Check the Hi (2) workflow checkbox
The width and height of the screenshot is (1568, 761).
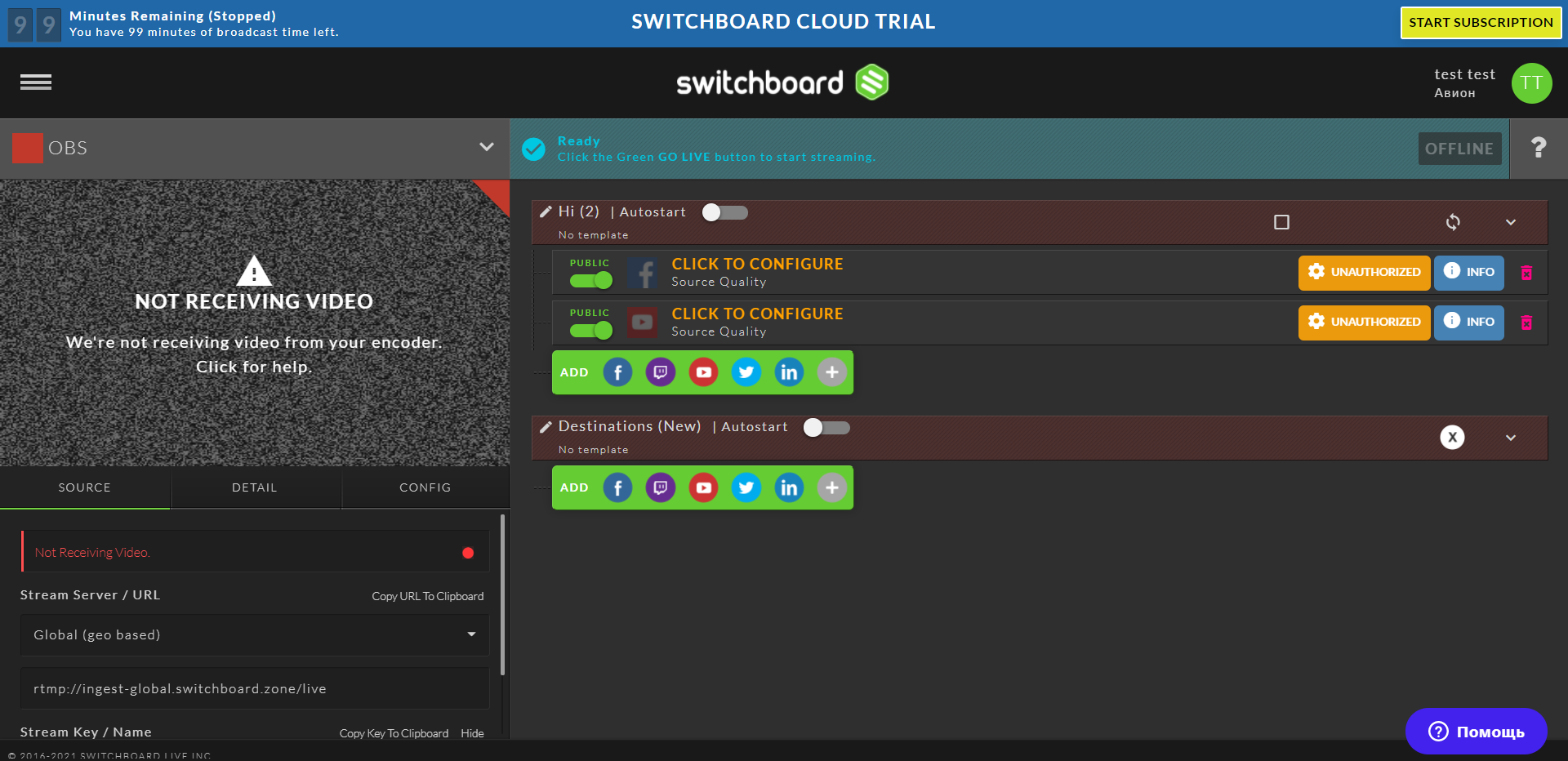point(1281,222)
